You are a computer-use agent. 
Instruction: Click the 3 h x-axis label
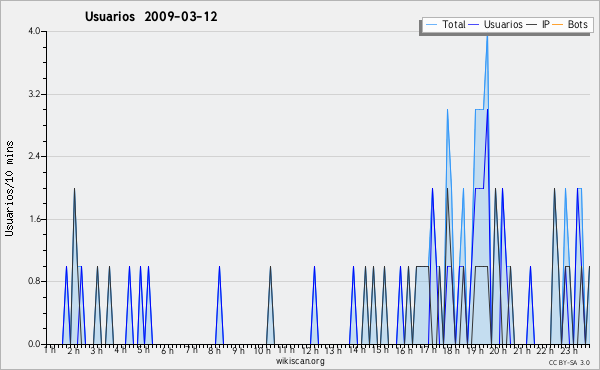tap(96, 350)
